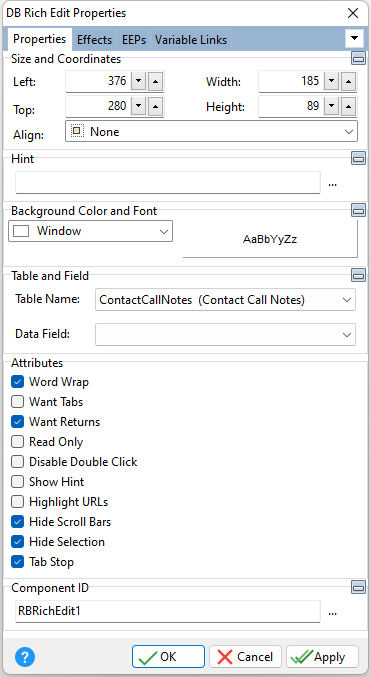Enable the Highlight URLs checkbox
Viewport: 371px width, 677px height.
coord(17,502)
